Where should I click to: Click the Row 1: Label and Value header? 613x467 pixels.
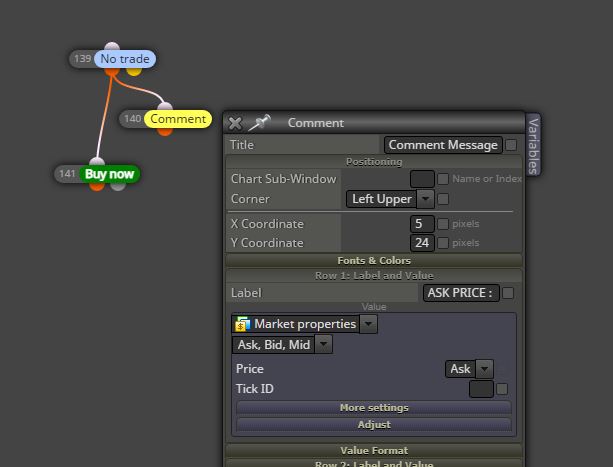pyautogui.click(x=374, y=276)
